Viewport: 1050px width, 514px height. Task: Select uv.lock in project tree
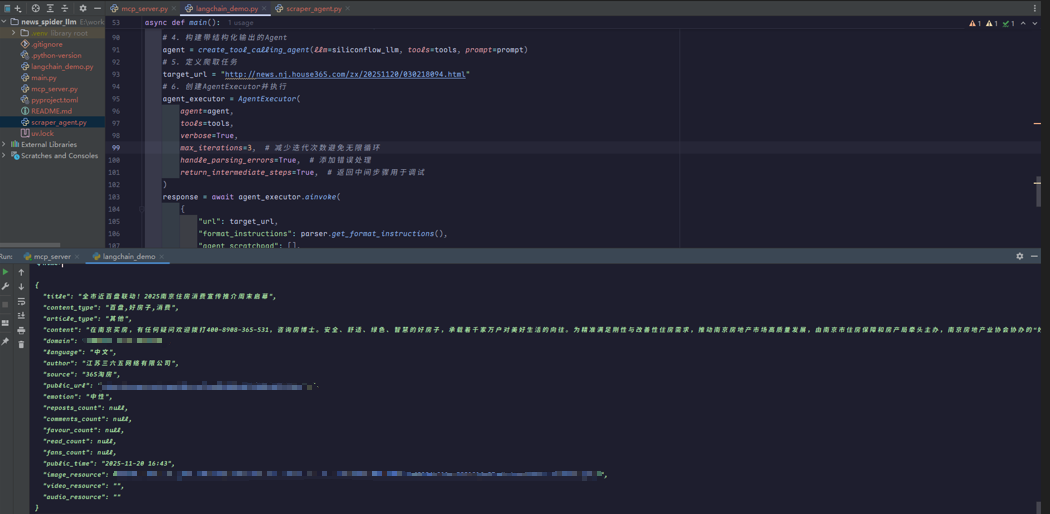pos(42,134)
